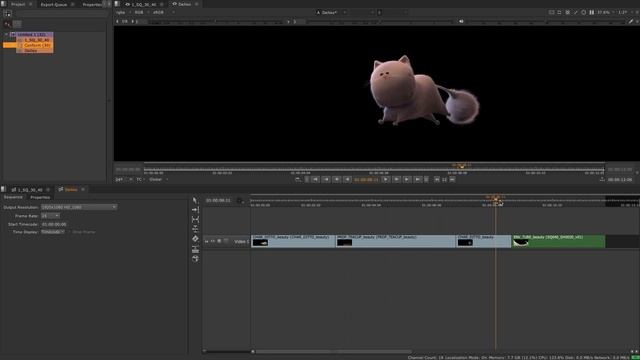Viewport: 640px width, 360px height.
Task: Enable the Drop Frame checkbox
Action: click(x=69, y=232)
